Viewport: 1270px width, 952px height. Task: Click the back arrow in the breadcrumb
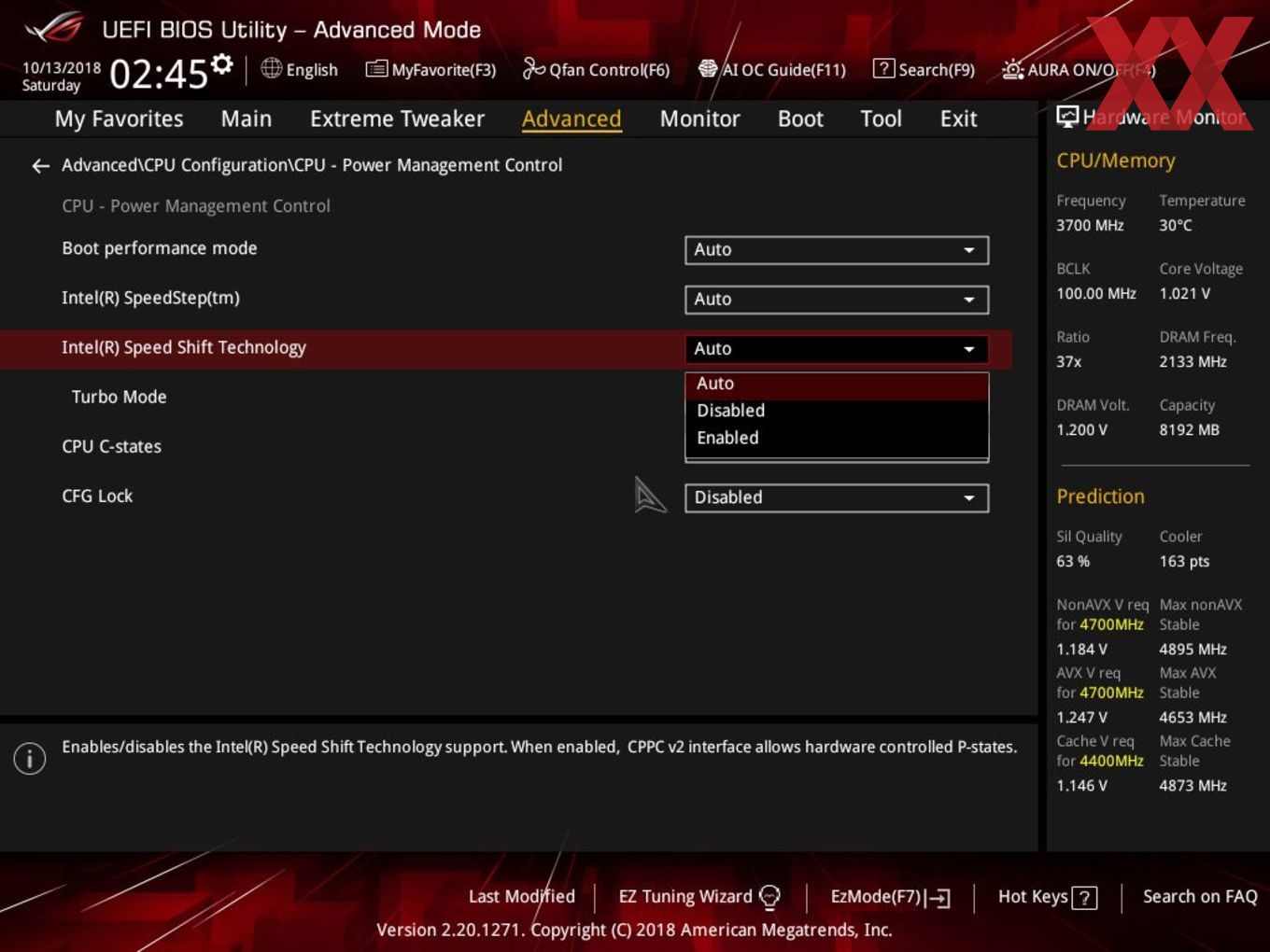(x=40, y=165)
